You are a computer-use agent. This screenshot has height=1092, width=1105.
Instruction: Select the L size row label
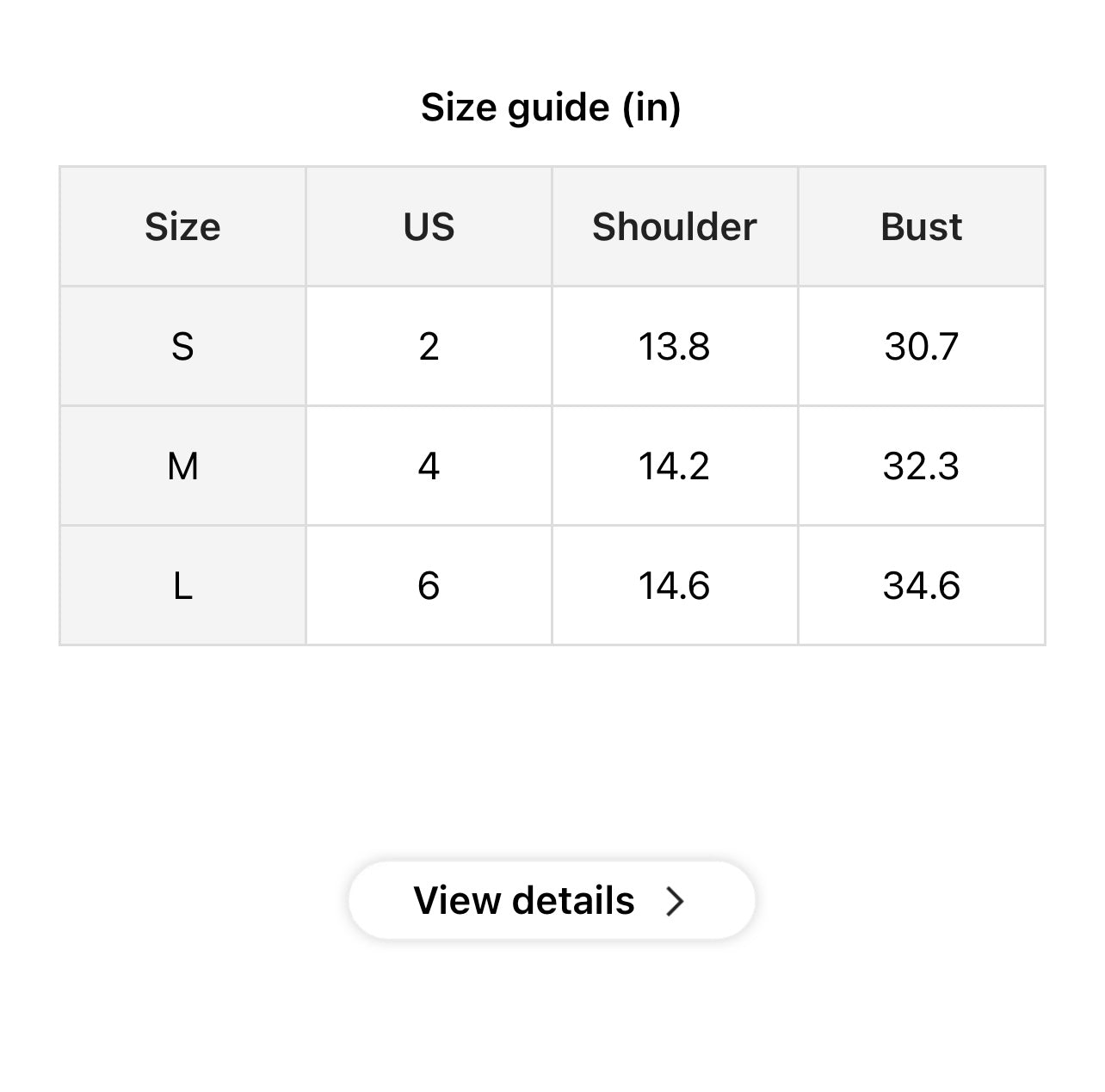point(182,586)
